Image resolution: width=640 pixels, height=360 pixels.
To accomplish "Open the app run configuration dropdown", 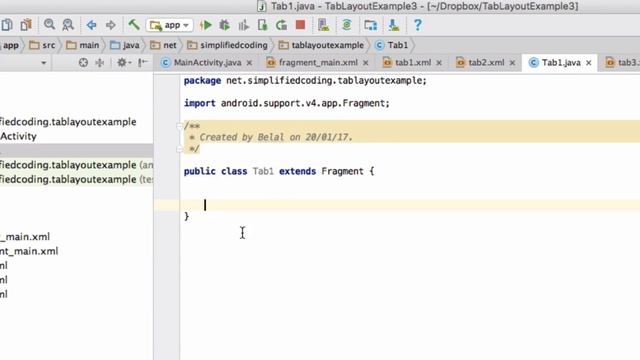I will [x=169, y=25].
